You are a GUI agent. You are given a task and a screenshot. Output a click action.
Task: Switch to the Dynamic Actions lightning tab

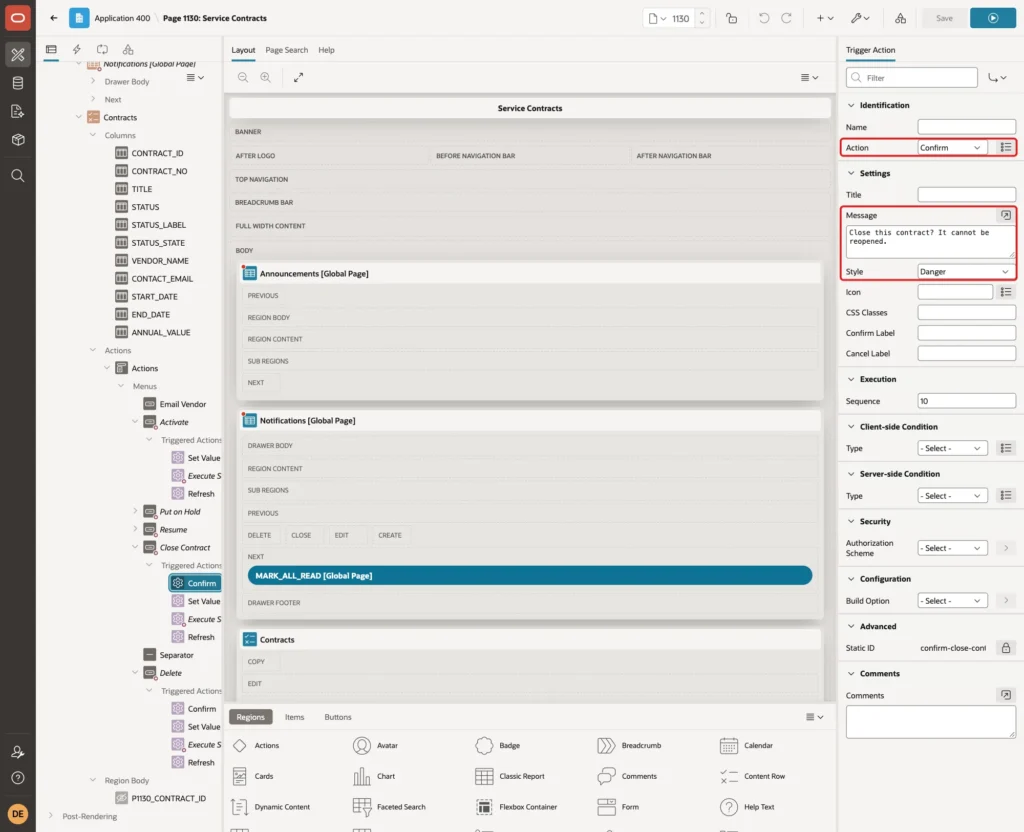click(76, 49)
